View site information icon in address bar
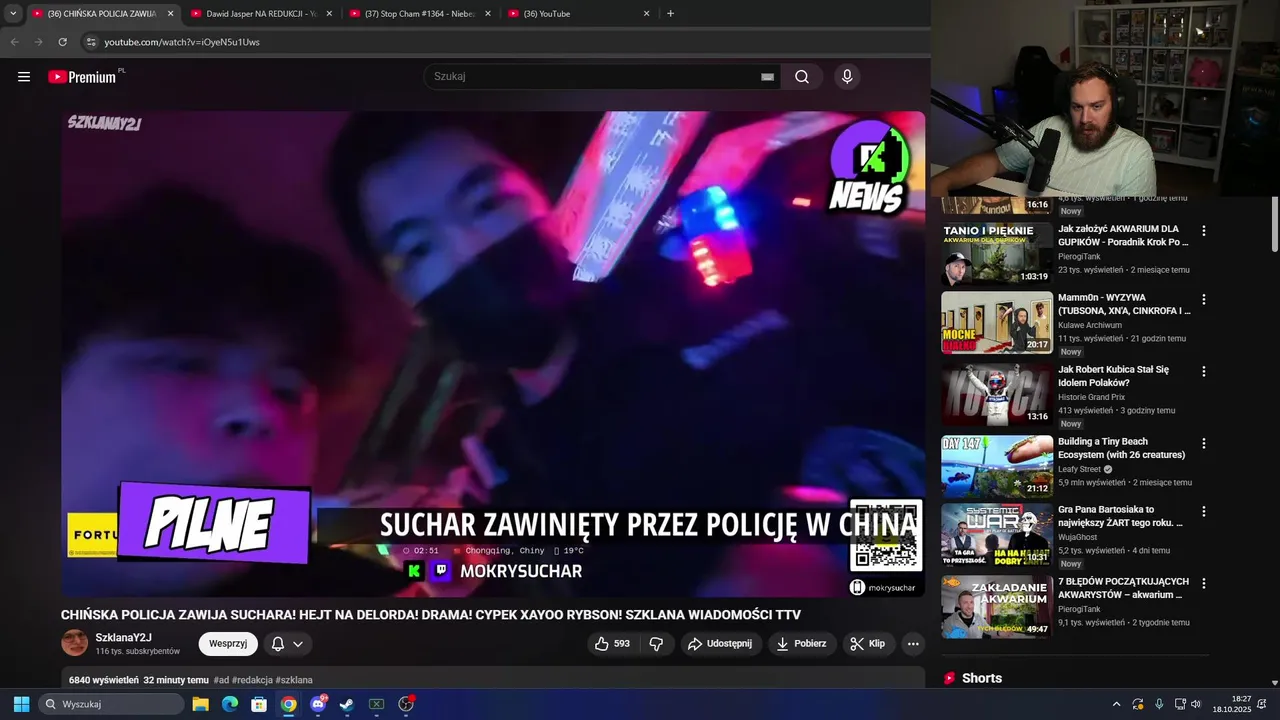 click(x=91, y=42)
